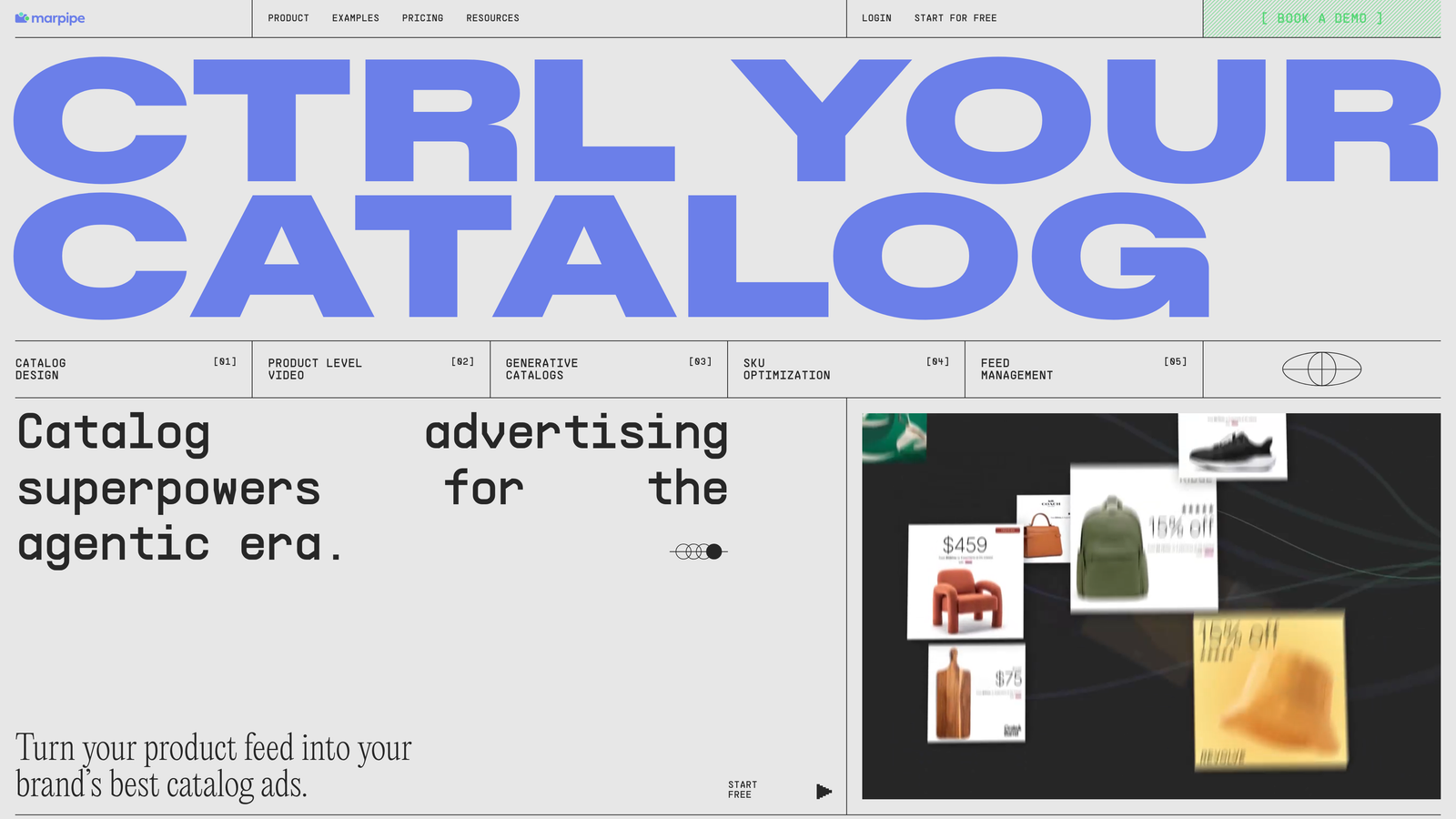Click the play arrow next to Start Free
Viewport: 1456px width, 819px height.
pyautogui.click(x=824, y=791)
